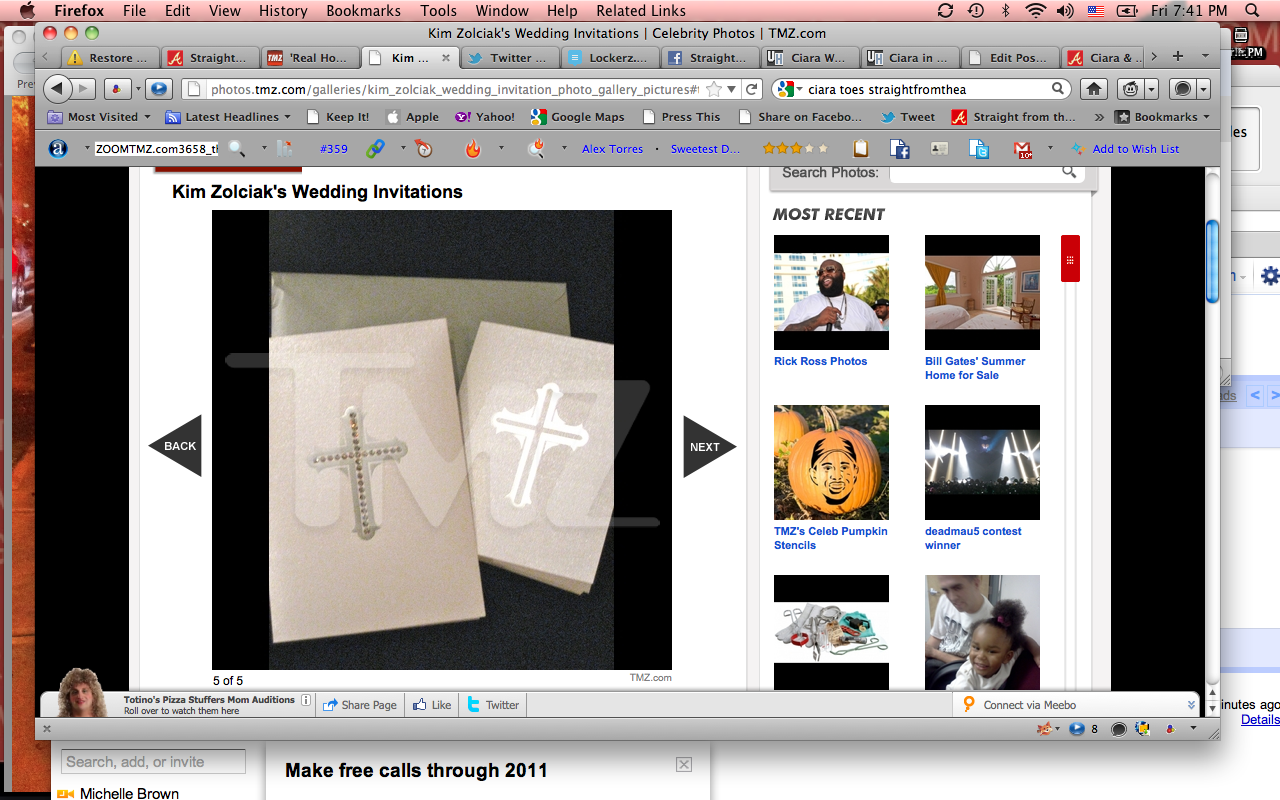Open the Rick Ross Photos link
The image size is (1280, 800).
coord(820,361)
